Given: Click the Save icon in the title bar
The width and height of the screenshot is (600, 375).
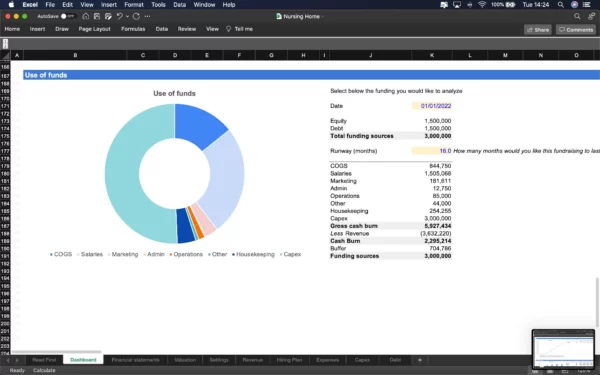Looking at the screenshot, I should (97, 16).
